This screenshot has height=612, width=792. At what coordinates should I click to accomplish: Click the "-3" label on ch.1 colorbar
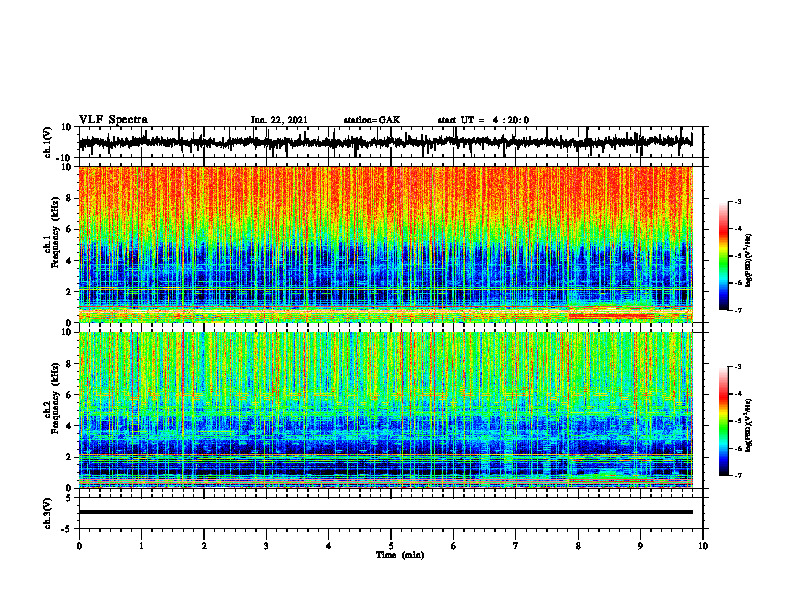[x=737, y=202]
